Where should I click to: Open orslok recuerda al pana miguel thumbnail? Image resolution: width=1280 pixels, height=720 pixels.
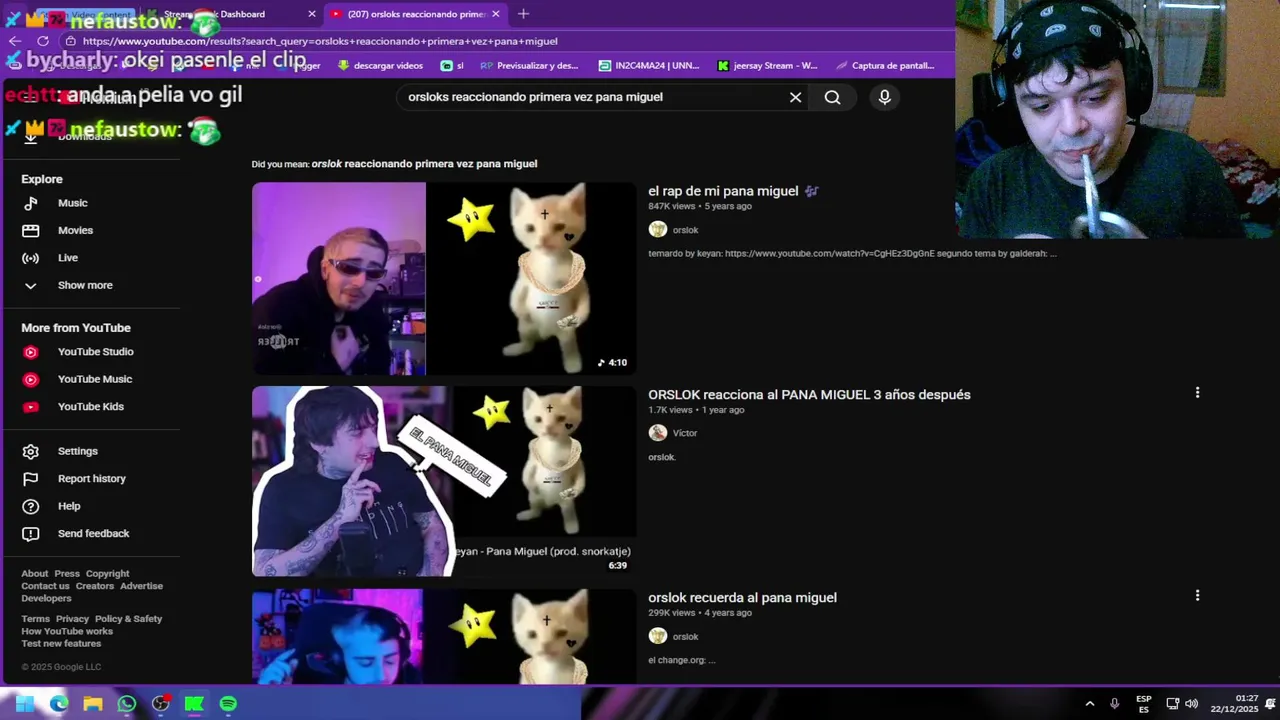(444, 636)
